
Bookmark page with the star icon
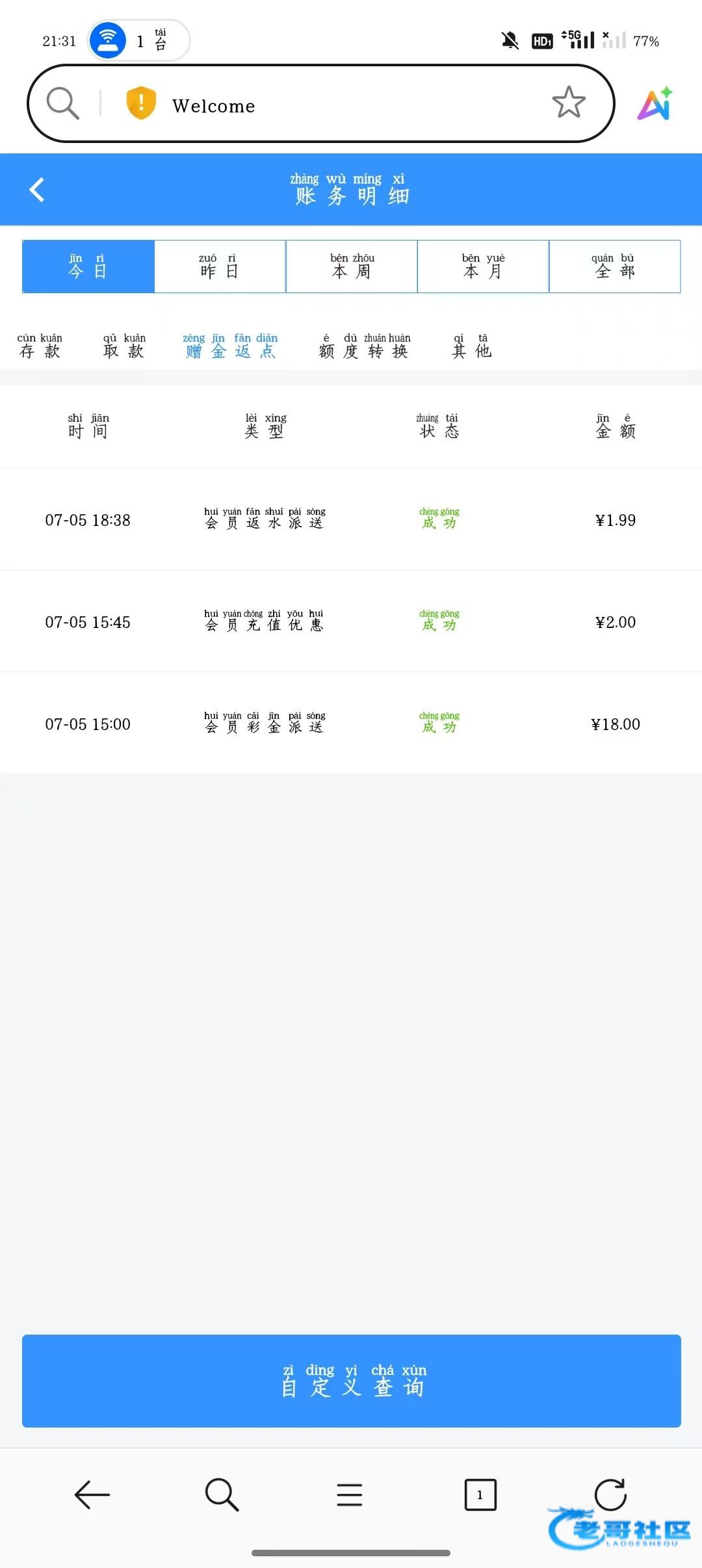pos(569,103)
